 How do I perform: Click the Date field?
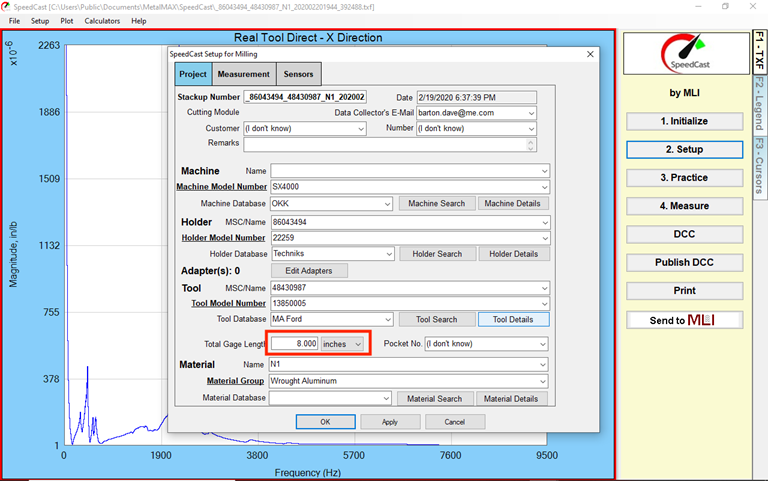point(476,97)
